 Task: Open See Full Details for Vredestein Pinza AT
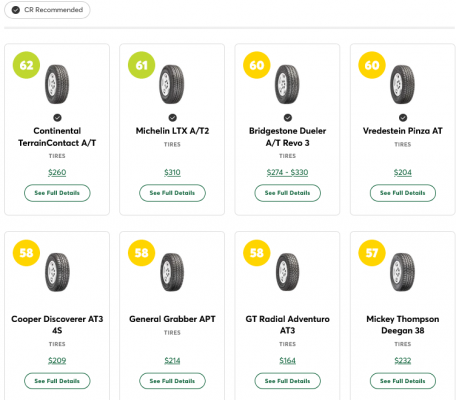pyautogui.click(x=403, y=193)
